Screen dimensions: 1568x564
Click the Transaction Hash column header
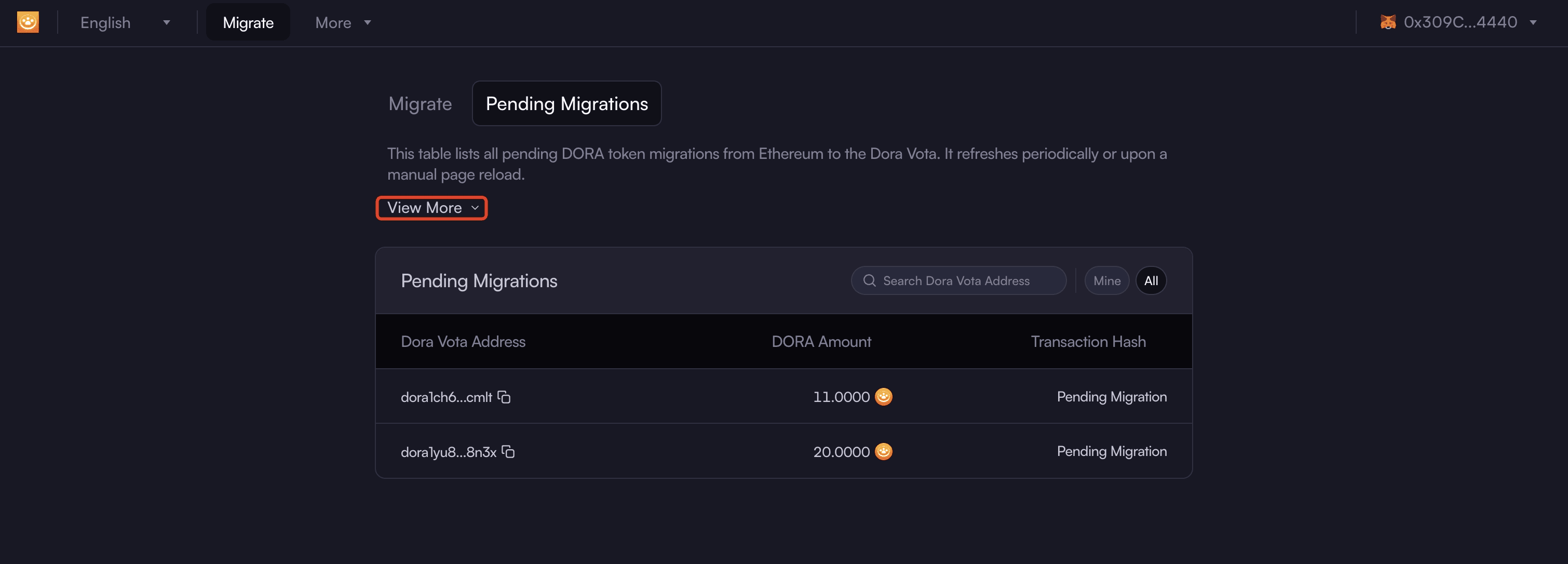[1088, 342]
